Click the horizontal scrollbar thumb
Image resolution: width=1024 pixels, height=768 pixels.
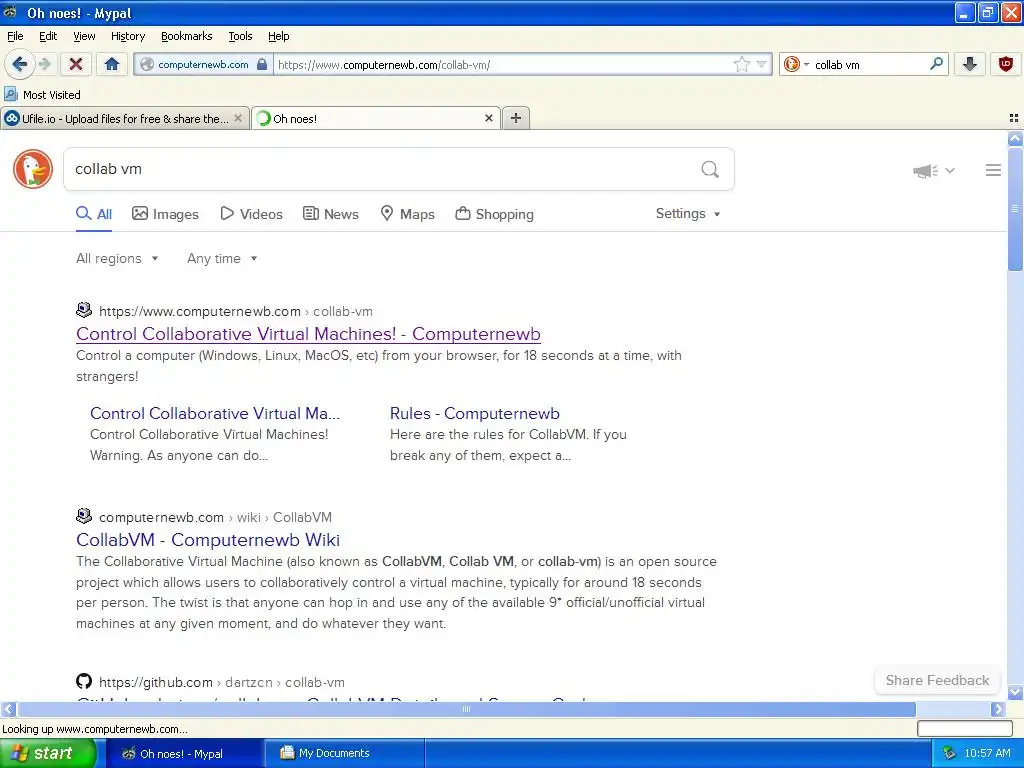[466, 709]
